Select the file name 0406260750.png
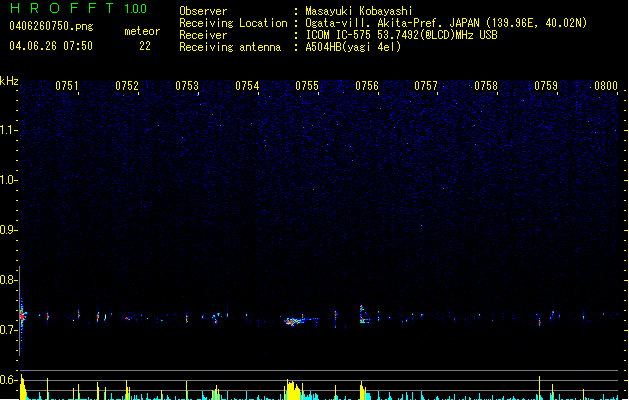This screenshot has height=400, width=629. click(x=51, y=26)
